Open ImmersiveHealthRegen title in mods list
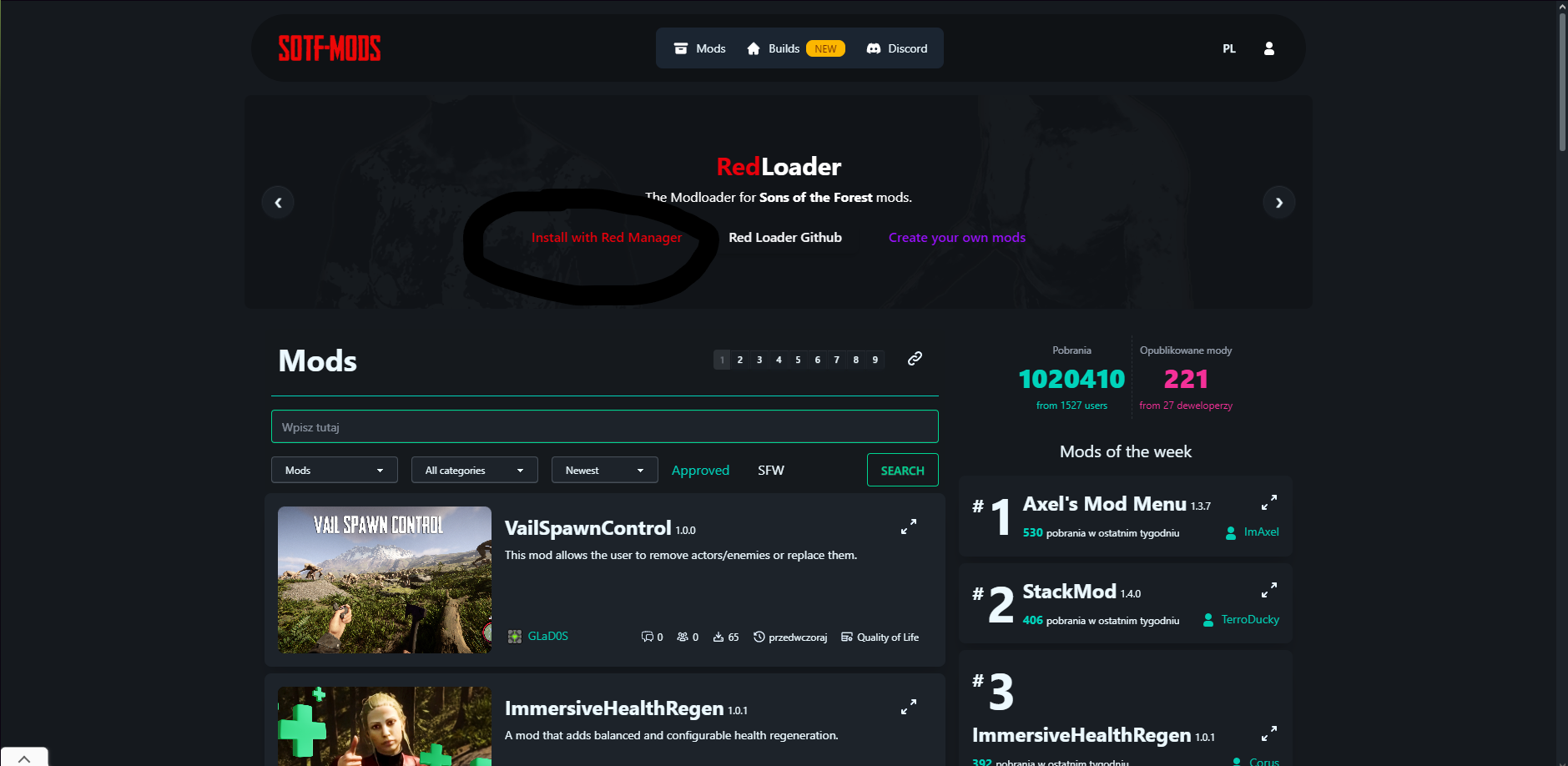Viewport: 1568px width, 766px height. 614,708
